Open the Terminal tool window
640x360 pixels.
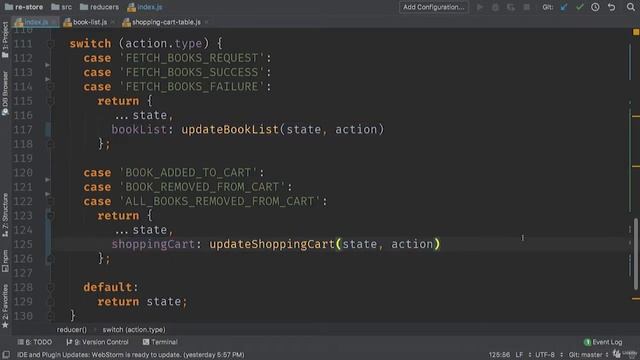(x=160, y=342)
